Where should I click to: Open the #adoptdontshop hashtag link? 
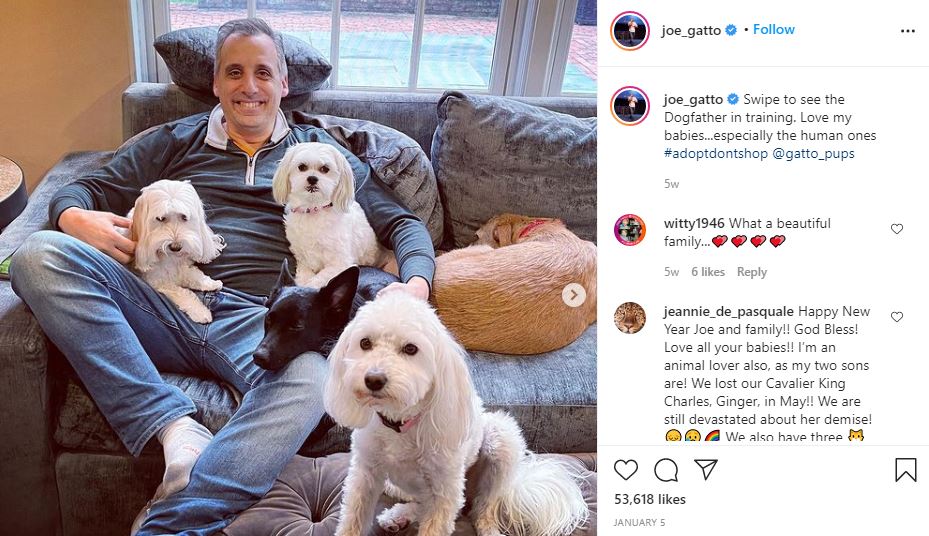(716, 153)
